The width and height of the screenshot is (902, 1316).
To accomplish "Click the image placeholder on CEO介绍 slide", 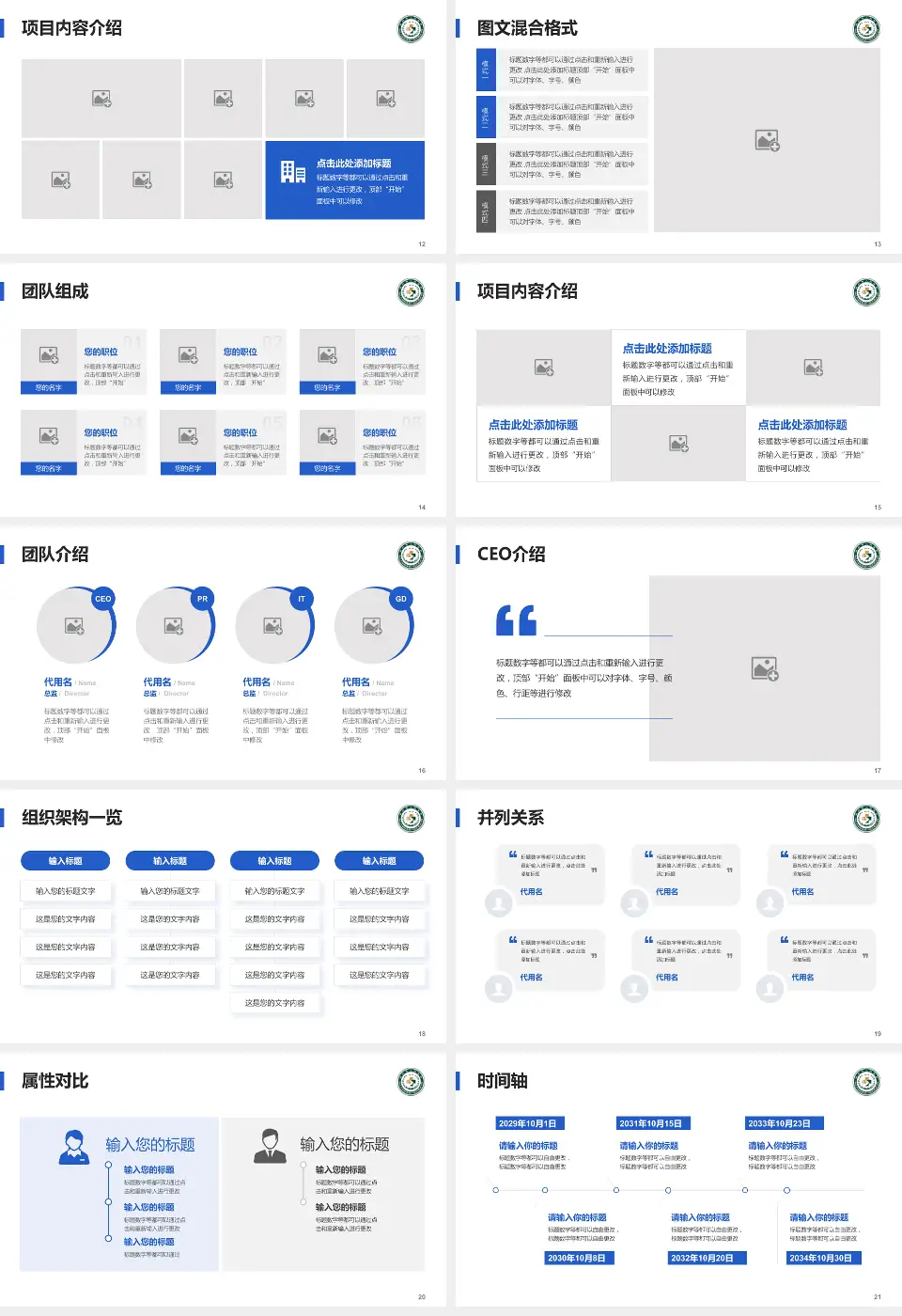I will (x=765, y=668).
